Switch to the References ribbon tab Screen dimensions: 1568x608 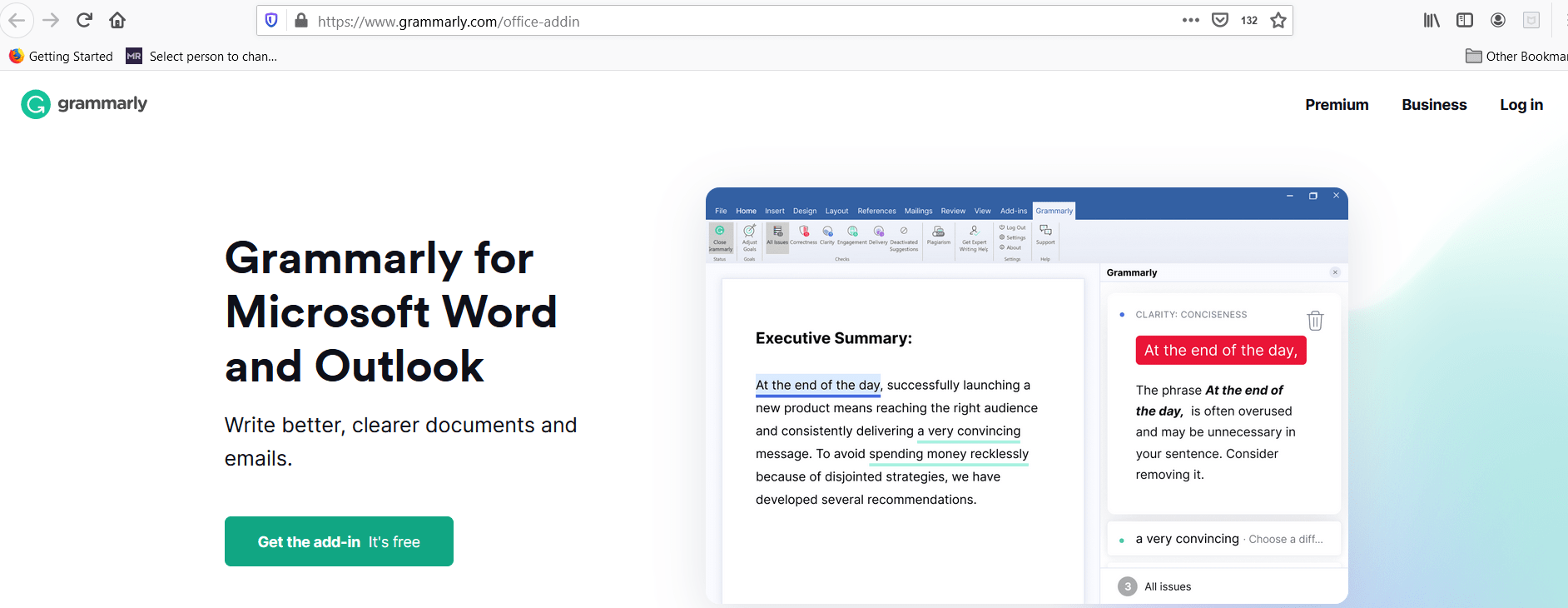(877, 211)
